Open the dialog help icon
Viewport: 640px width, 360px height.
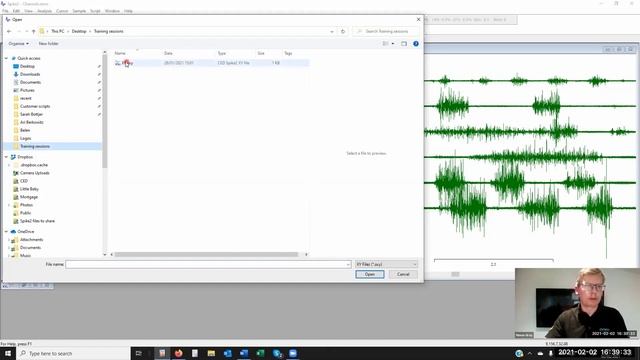click(416, 44)
